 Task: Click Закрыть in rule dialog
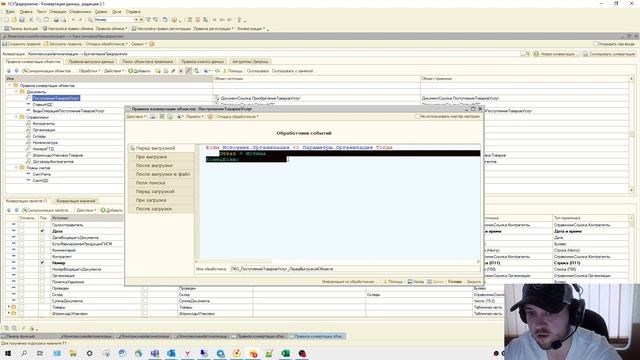473,282
